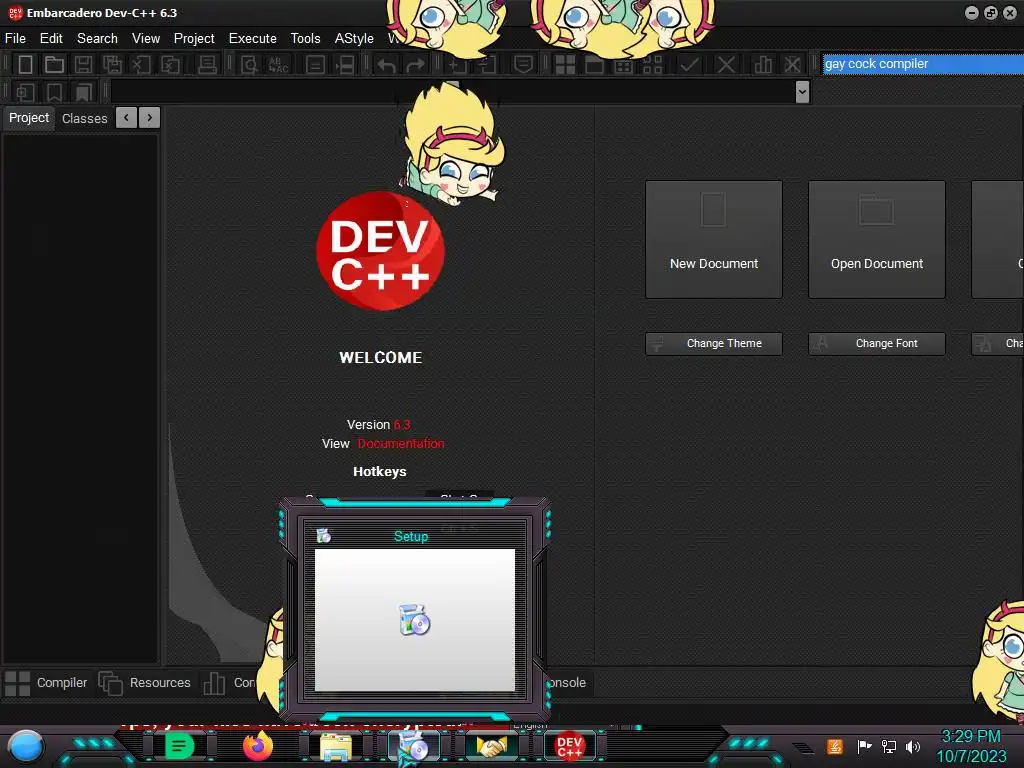The height and width of the screenshot is (768, 1024).
Task: Click the right arrow beside sidebar tabs
Action: 150,118
